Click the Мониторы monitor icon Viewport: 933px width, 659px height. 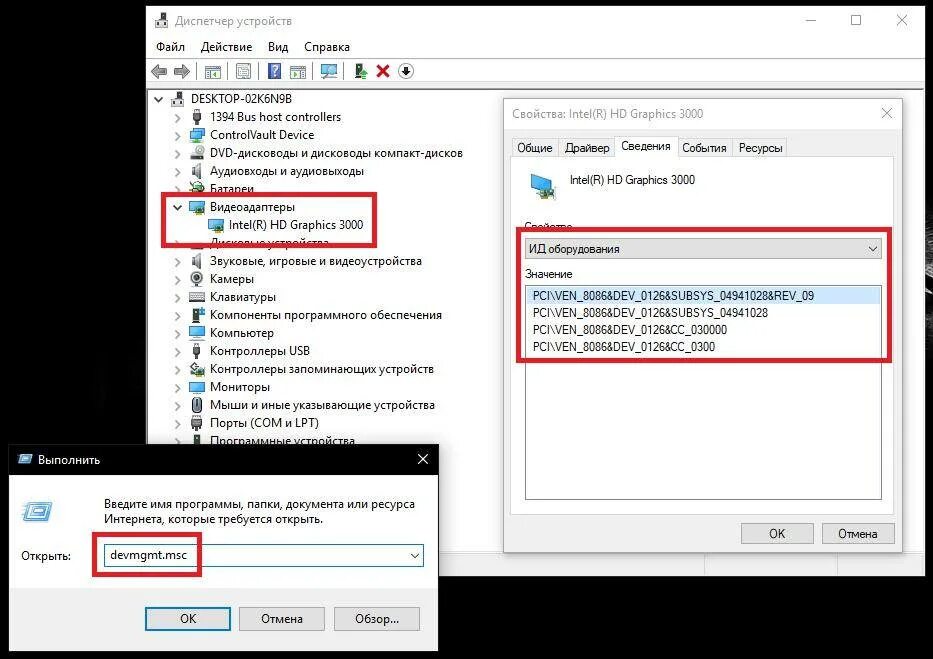pyautogui.click(x=197, y=387)
